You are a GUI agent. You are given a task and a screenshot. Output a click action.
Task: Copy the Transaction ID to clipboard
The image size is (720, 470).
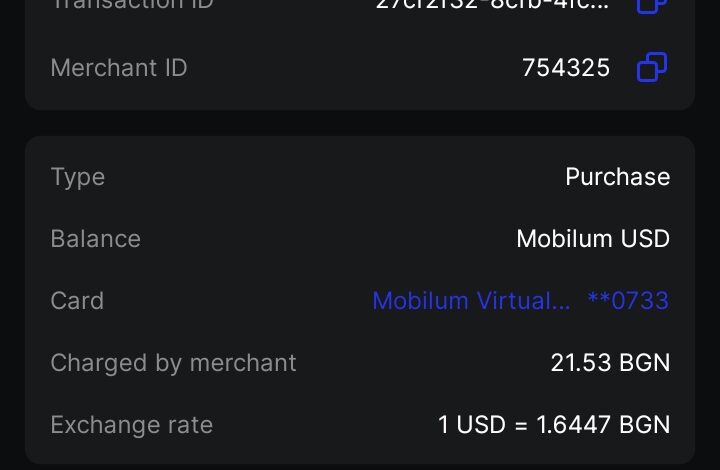(652, 5)
